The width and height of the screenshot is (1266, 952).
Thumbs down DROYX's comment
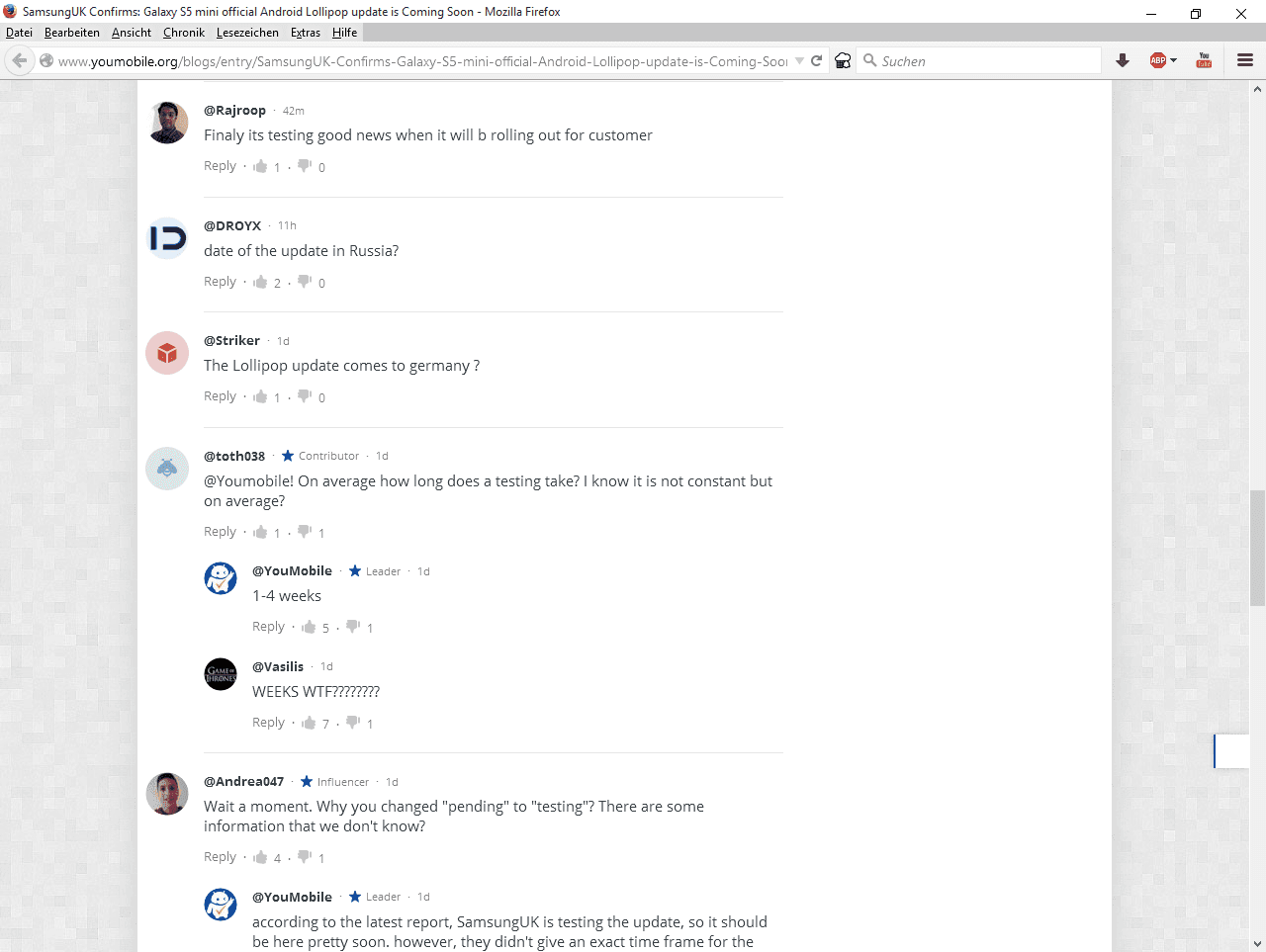[305, 281]
